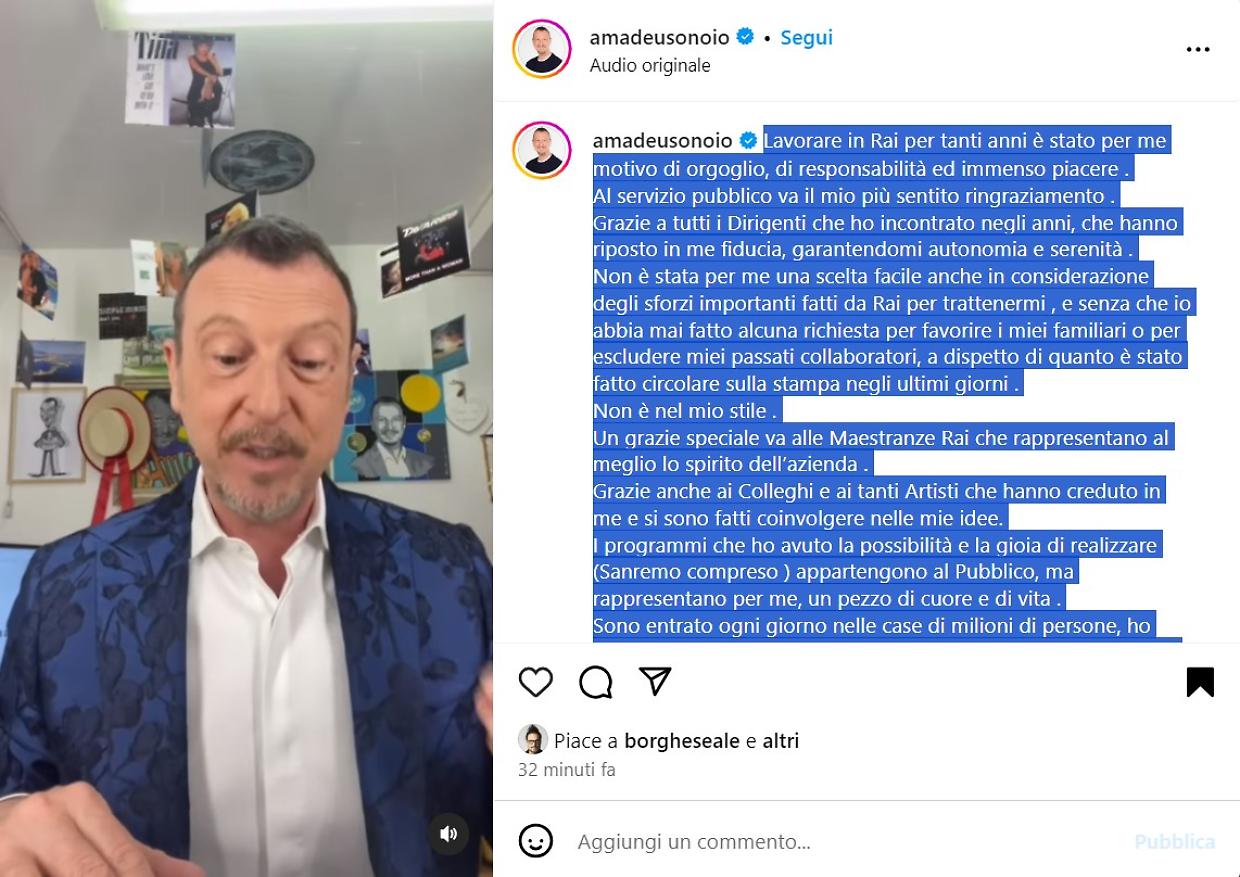Click the Segui follow link
Screen dimensions: 1240x877
806,37
